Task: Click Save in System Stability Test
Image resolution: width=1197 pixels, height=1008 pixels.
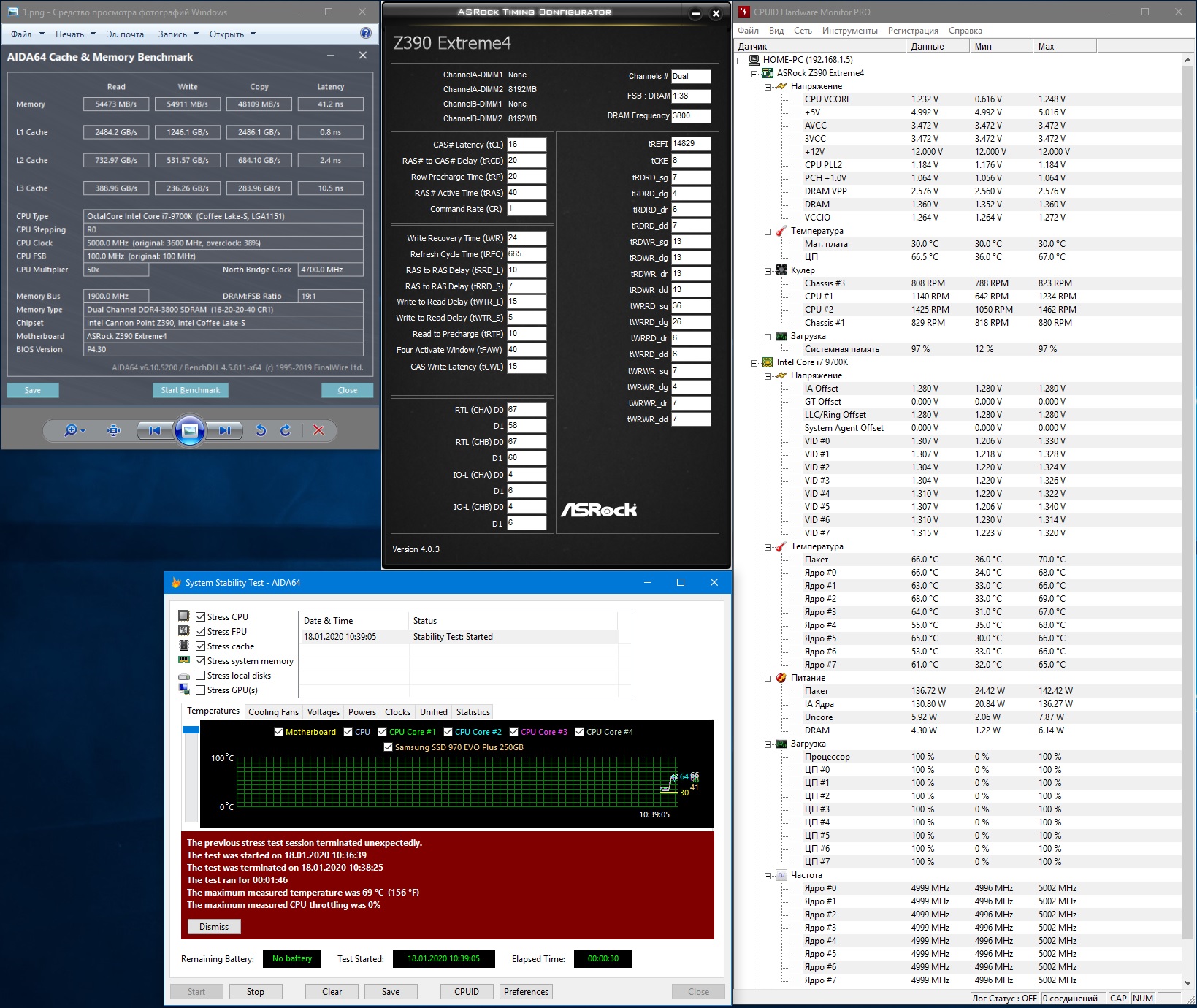Action: (391, 991)
